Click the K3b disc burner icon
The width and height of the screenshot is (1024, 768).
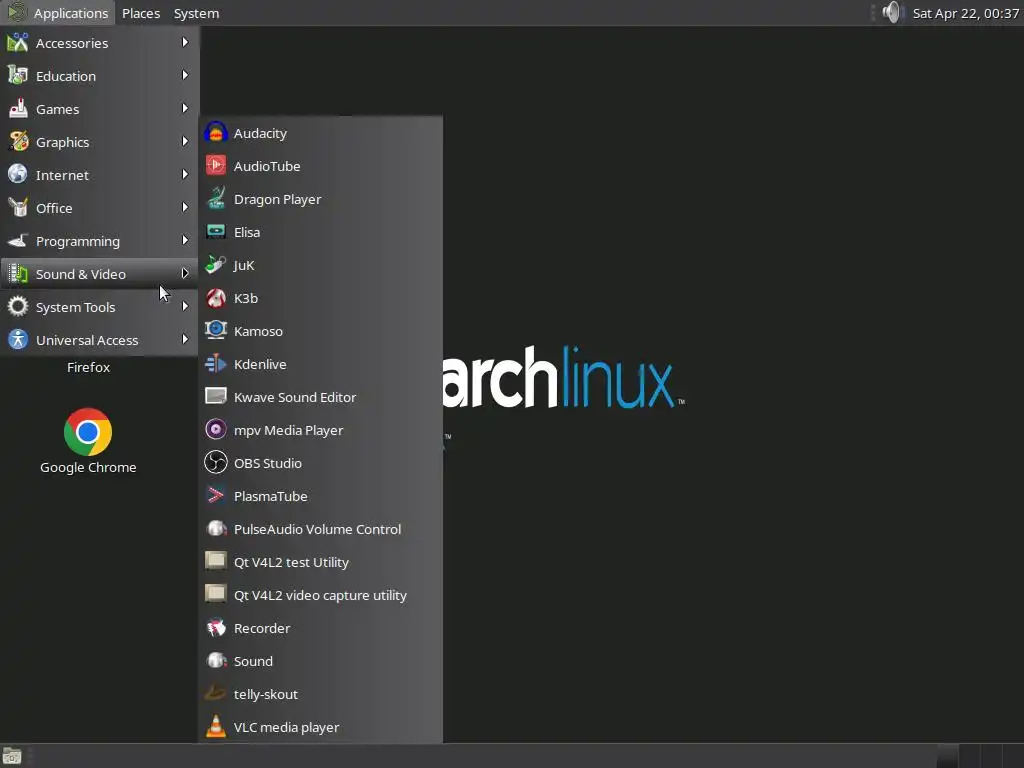(216, 298)
